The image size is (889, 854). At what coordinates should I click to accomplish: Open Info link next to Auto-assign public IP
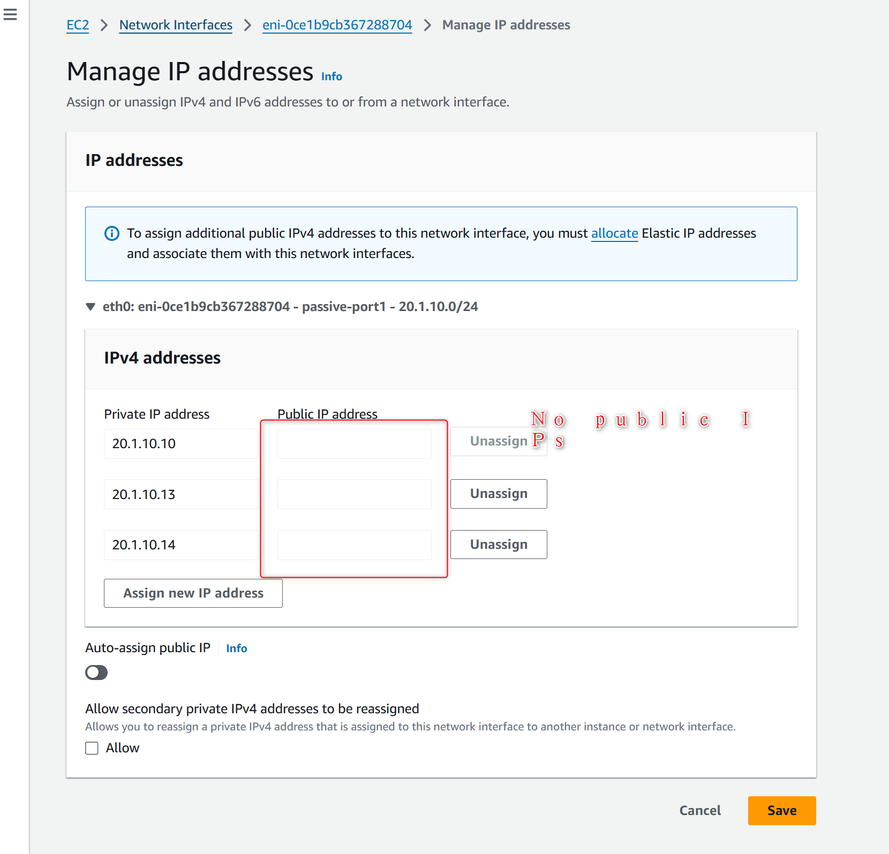pos(236,648)
